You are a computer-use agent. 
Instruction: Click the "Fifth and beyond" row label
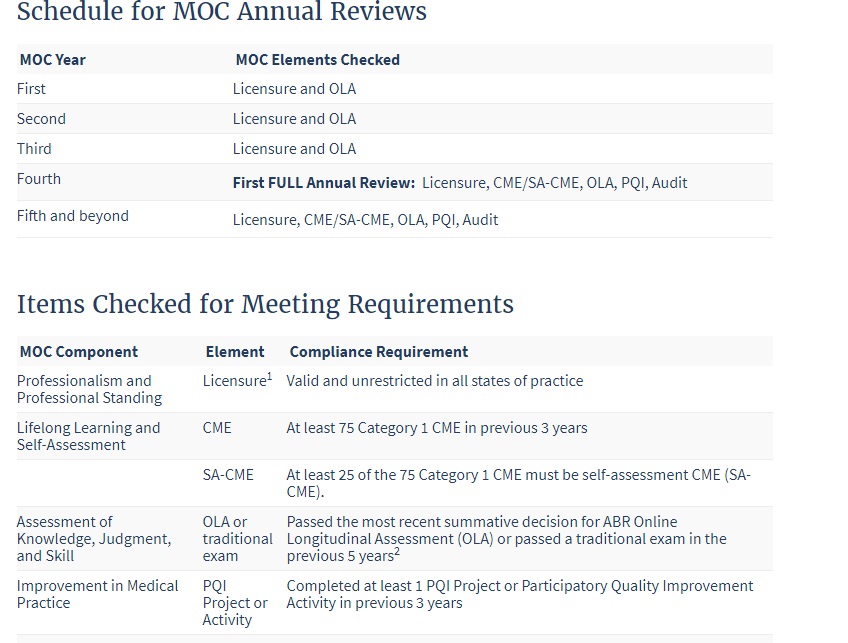(73, 216)
